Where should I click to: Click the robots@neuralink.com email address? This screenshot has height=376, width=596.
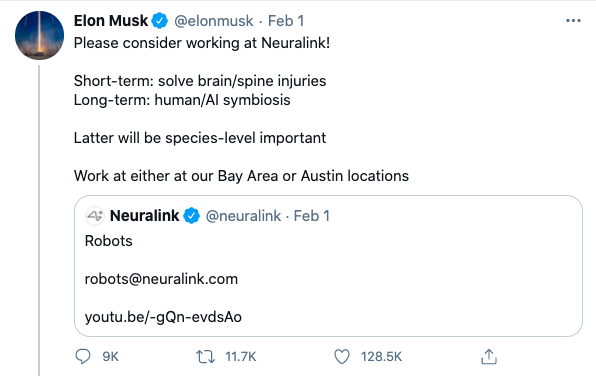[161, 279]
